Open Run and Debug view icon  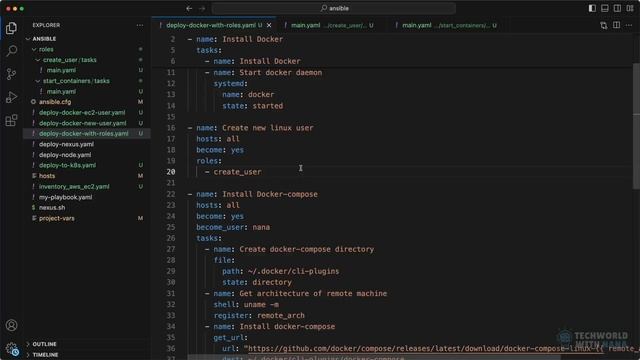[11, 97]
